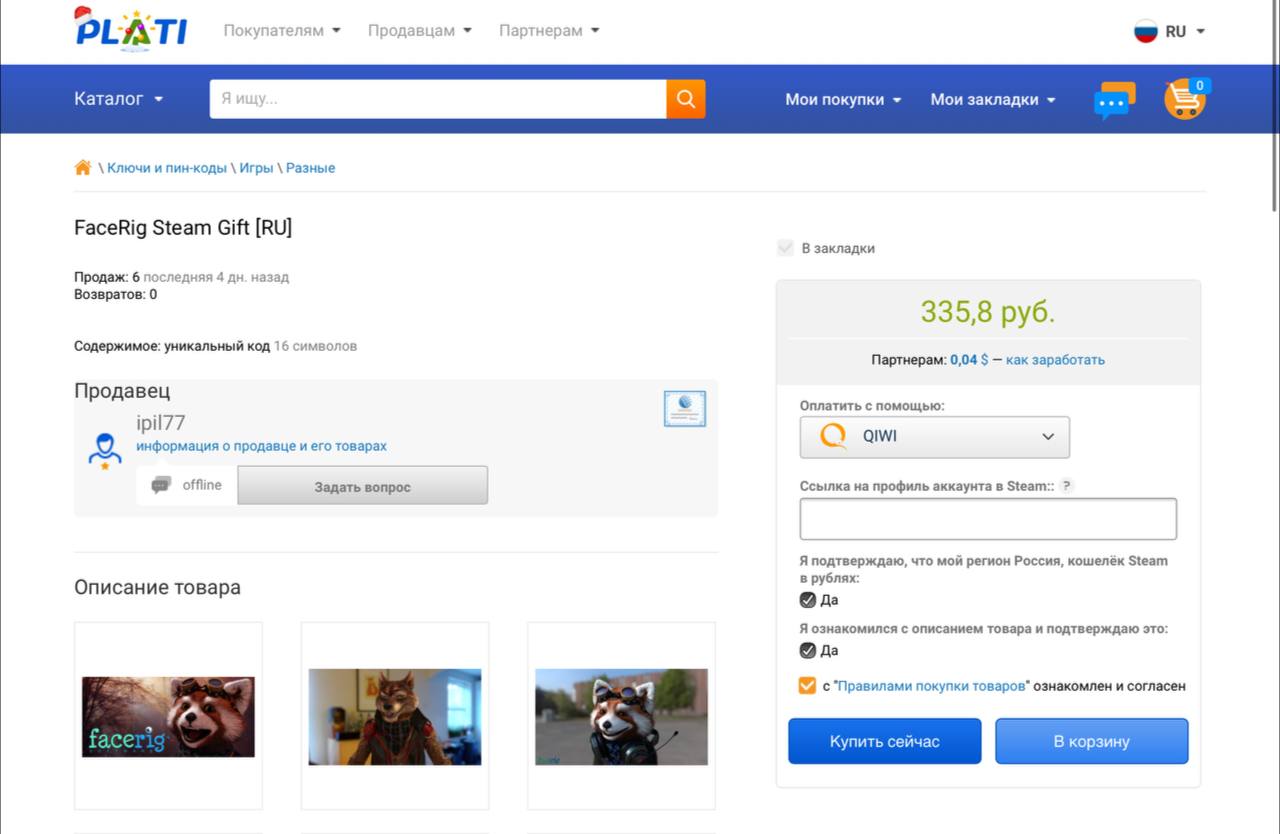Click the 'В корзину' button
1280x834 pixels.
(x=1092, y=741)
